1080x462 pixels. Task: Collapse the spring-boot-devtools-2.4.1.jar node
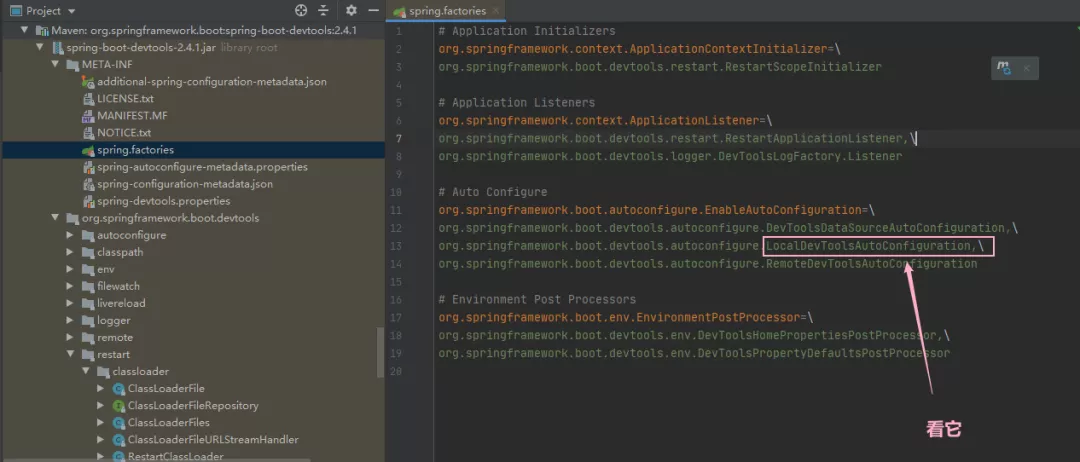point(40,48)
